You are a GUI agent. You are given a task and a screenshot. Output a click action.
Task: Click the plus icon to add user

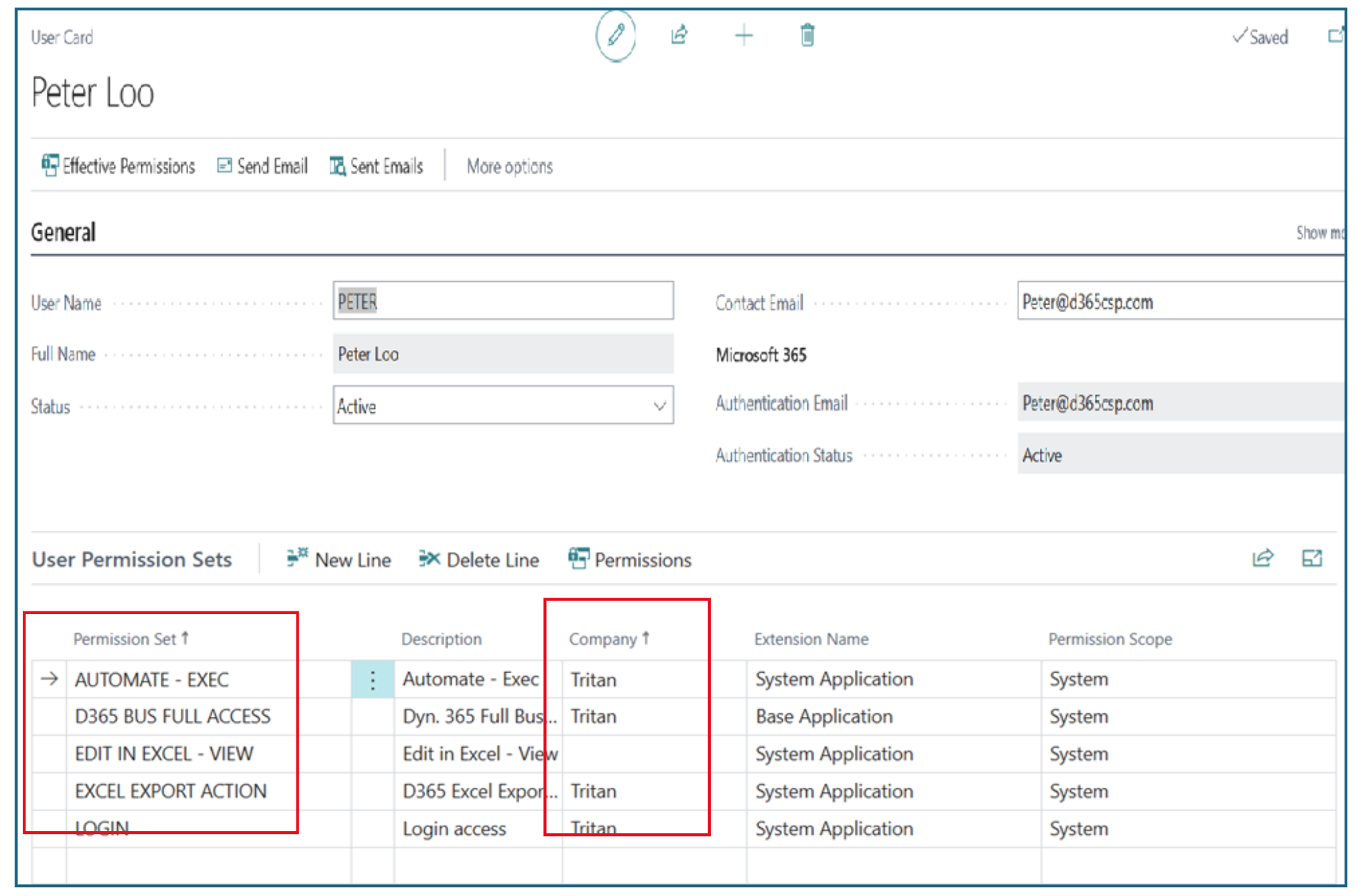pyautogui.click(x=743, y=35)
